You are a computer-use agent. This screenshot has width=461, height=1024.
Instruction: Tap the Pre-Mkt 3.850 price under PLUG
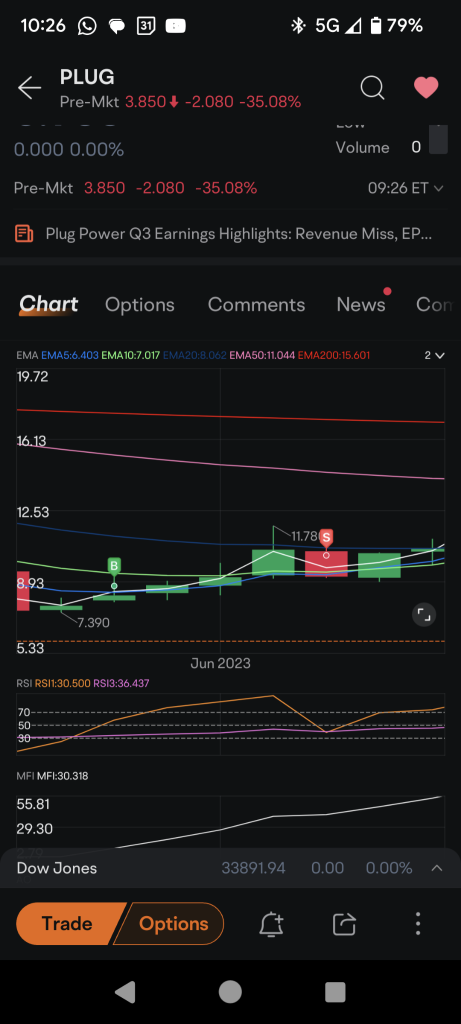[145, 102]
